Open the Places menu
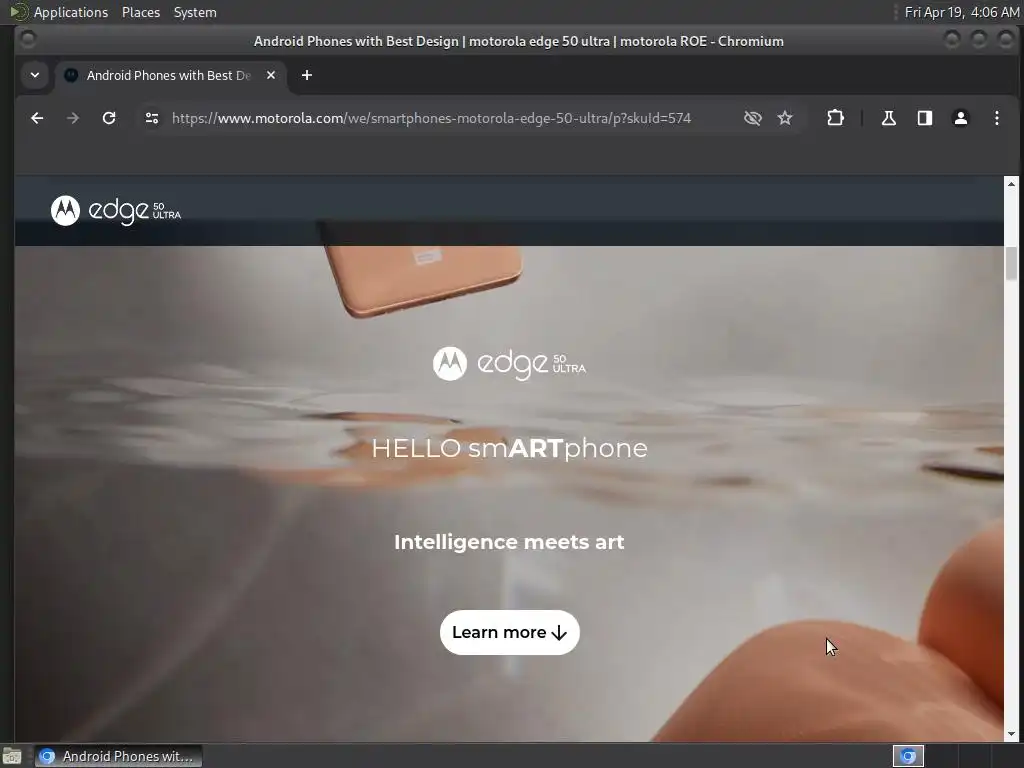Screen dimensions: 1024x768 [141, 12]
